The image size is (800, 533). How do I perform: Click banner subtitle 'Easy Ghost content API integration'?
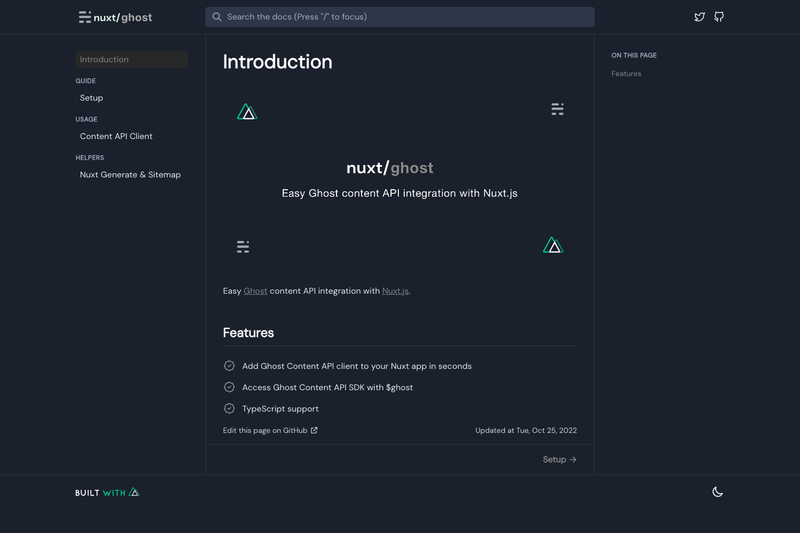click(x=399, y=193)
